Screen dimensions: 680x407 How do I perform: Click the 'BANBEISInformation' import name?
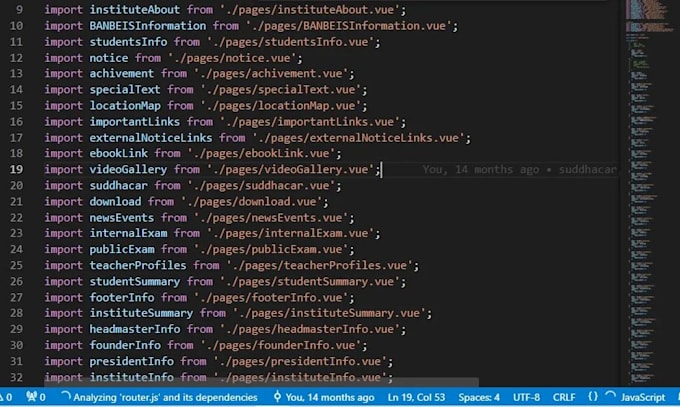tap(147, 26)
